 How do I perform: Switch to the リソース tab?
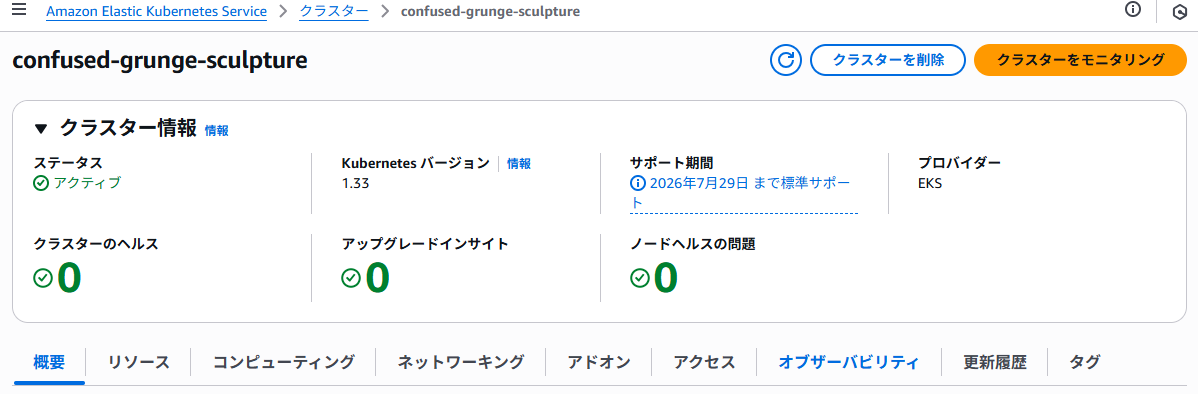138,362
